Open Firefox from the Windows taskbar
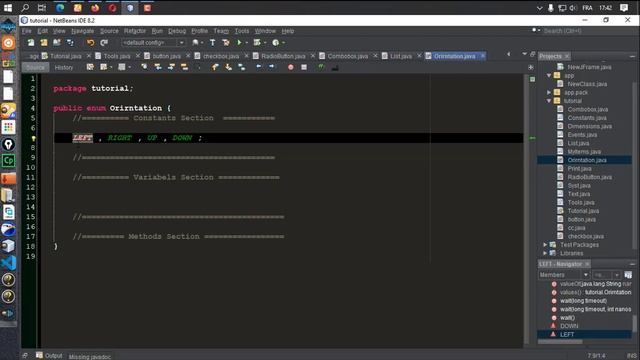The image size is (640, 360). (x=95, y=8)
